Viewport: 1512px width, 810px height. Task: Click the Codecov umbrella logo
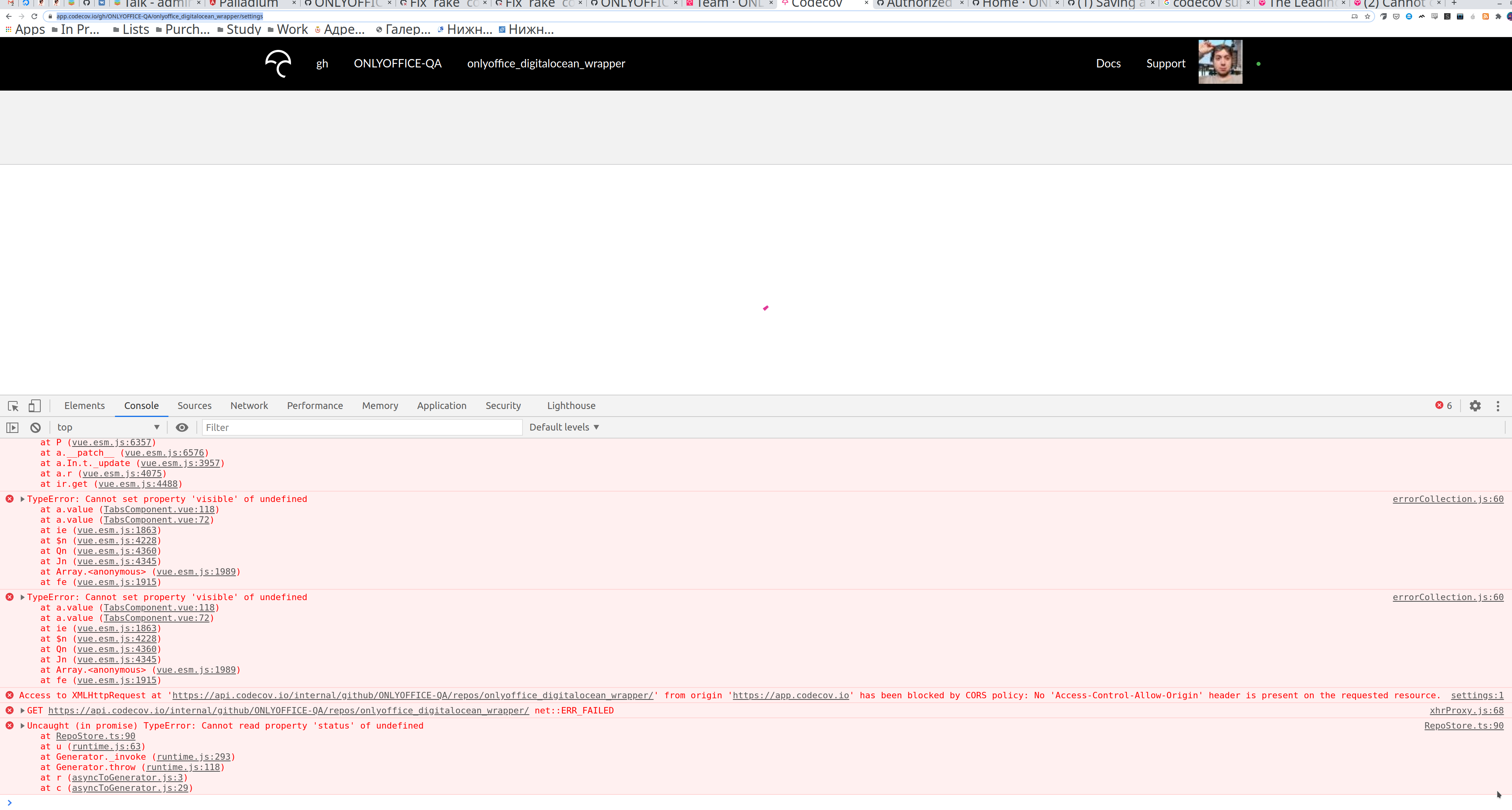tap(278, 63)
